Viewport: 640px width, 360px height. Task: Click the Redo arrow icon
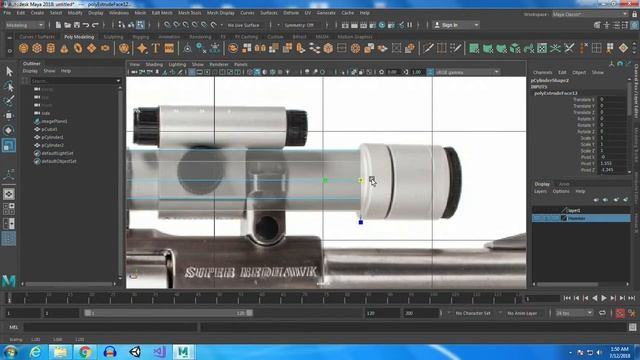[95, 25]
